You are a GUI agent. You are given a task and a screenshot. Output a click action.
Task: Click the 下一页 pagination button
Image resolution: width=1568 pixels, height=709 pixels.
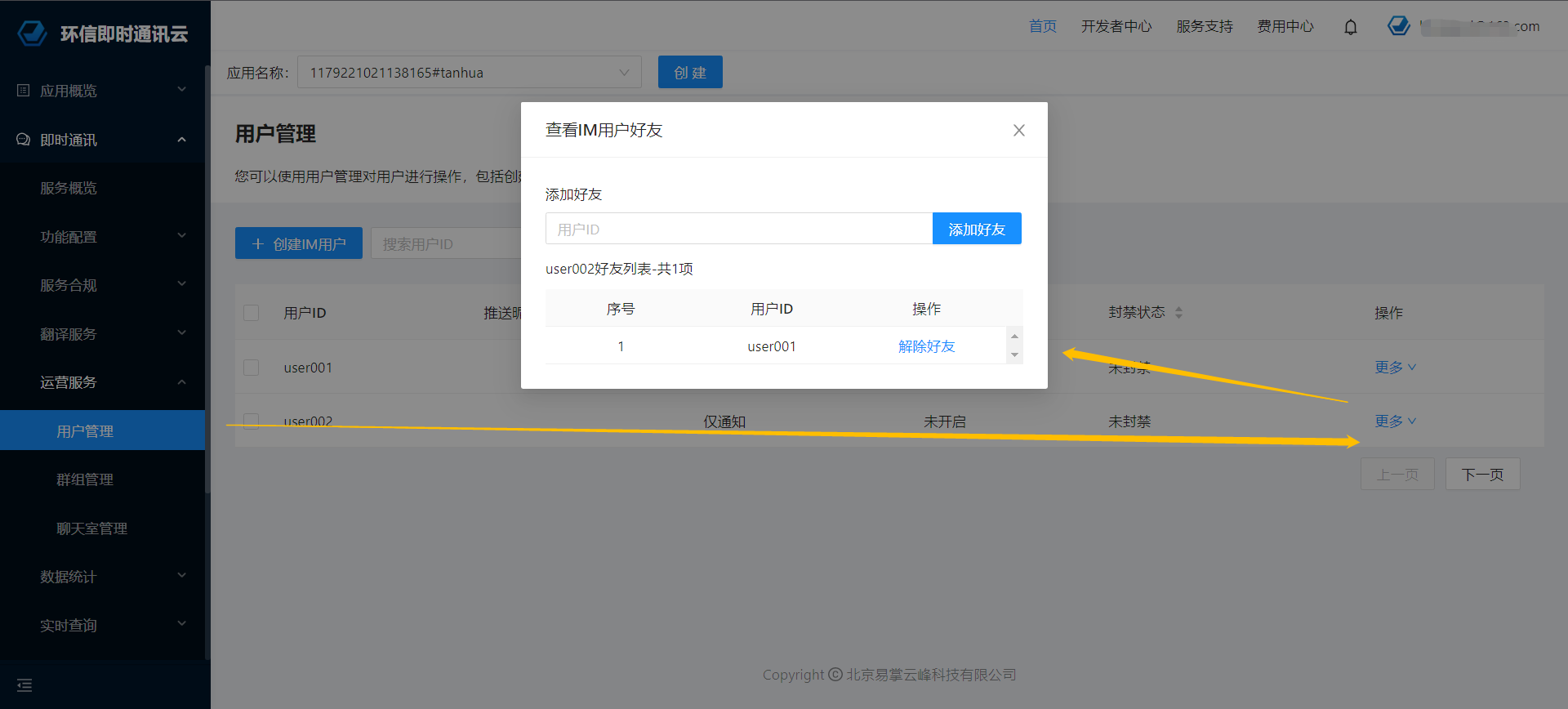tap(1482, 474)
